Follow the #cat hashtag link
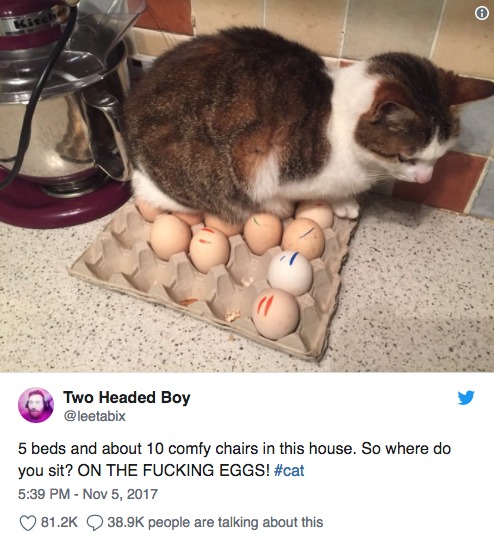The width and height of the screenshot is (494, 542). coord(289,471)
